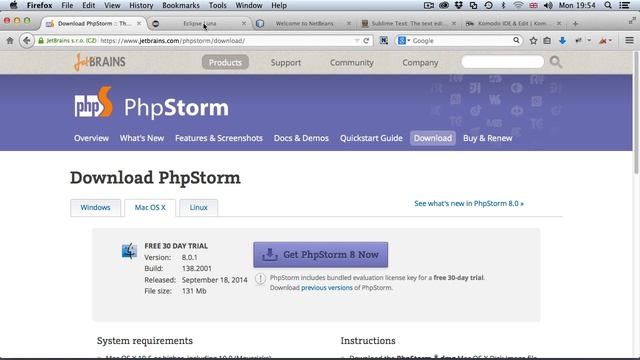Open Spotlight search icon
The height and width of the screenshot is (360, 640).
pos(608,5)
